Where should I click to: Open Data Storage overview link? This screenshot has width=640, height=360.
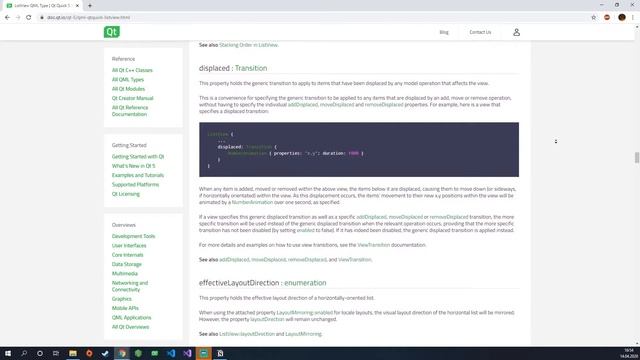(127, 264)
